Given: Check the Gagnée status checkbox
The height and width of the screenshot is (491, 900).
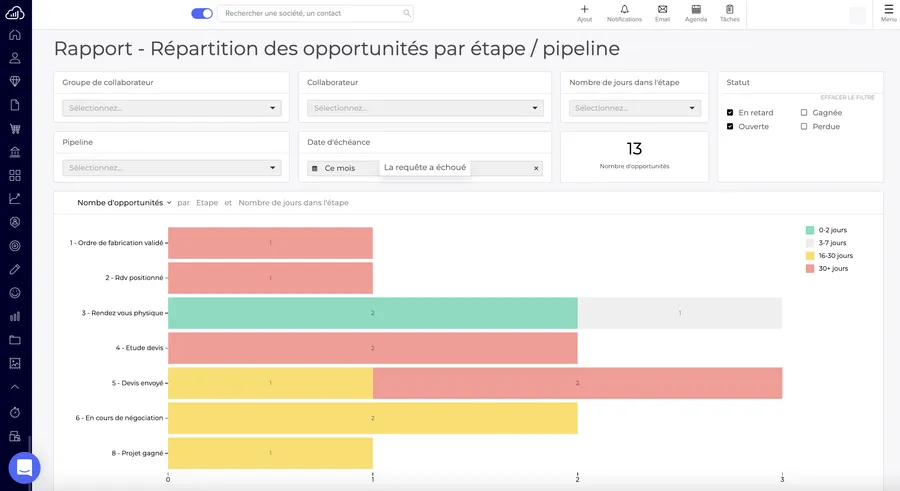Looking at the screenshot, I should pyautogui.click(x=804, y=113).
